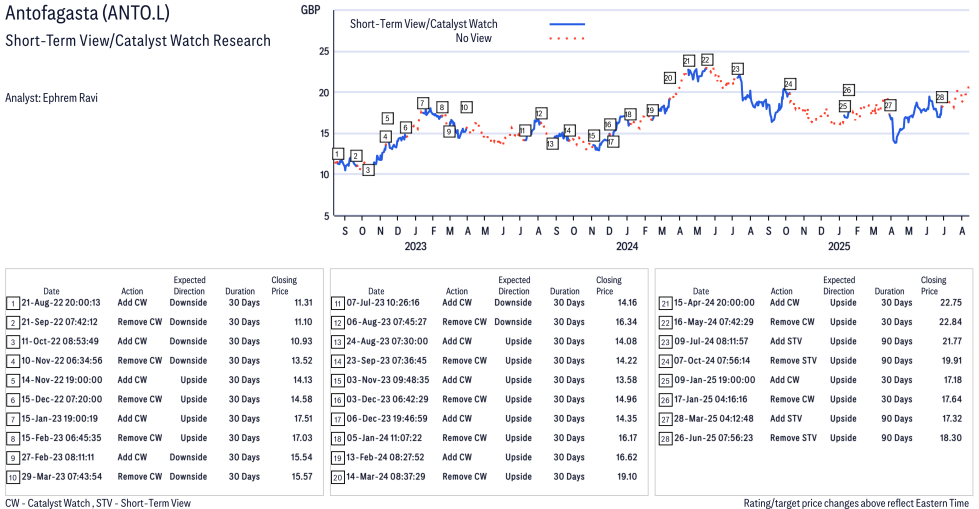Click chart marker number 24
This screenshot has height=509, width=979.
click(x=789, y=84)
